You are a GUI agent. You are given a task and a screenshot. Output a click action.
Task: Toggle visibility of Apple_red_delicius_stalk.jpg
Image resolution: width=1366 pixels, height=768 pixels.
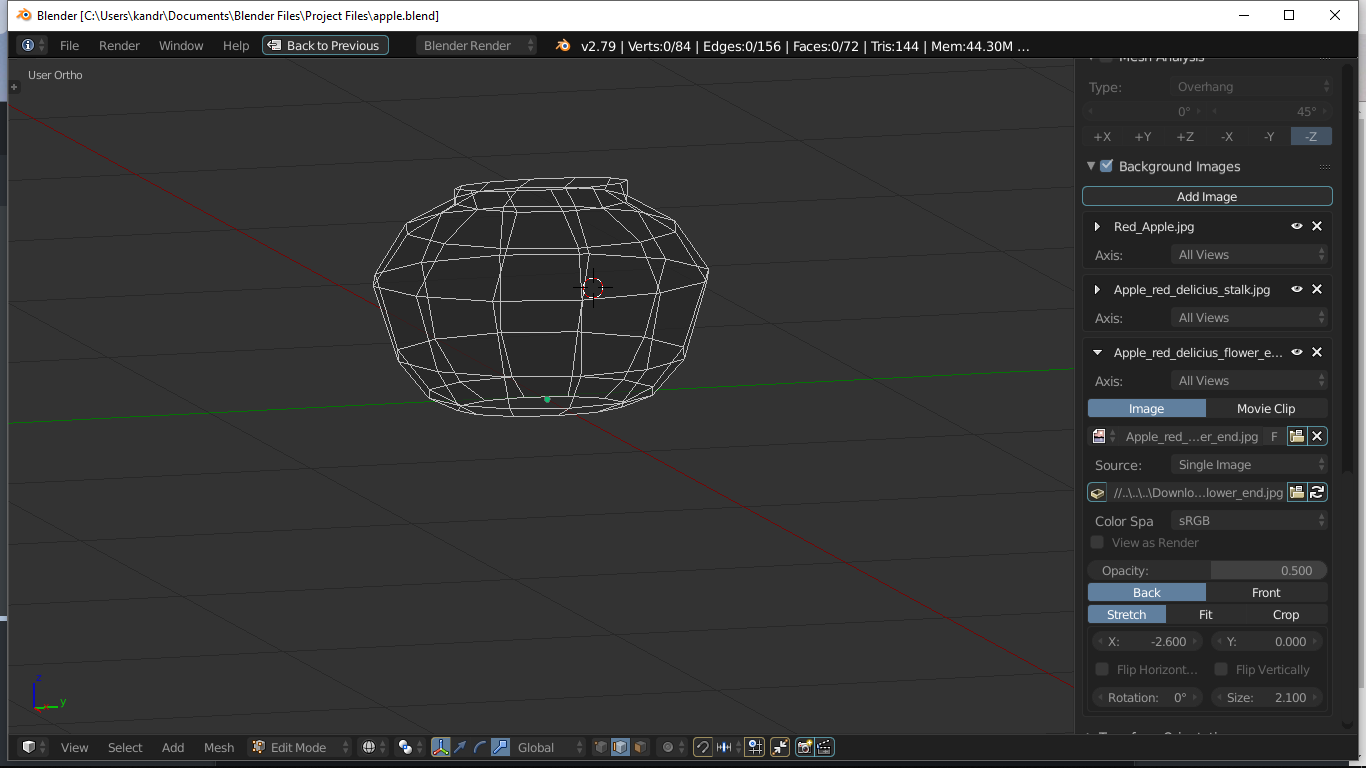[1297, 289]
